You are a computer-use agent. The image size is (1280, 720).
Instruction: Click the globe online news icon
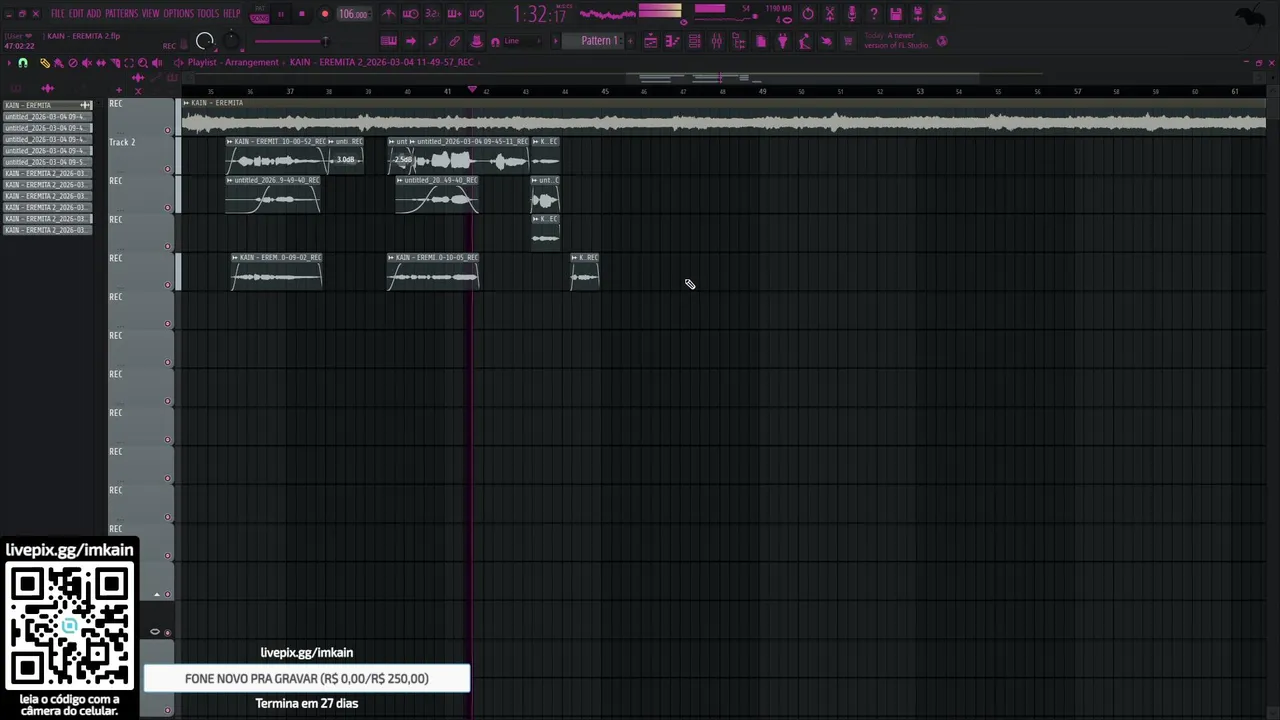(x=942, y=41)
